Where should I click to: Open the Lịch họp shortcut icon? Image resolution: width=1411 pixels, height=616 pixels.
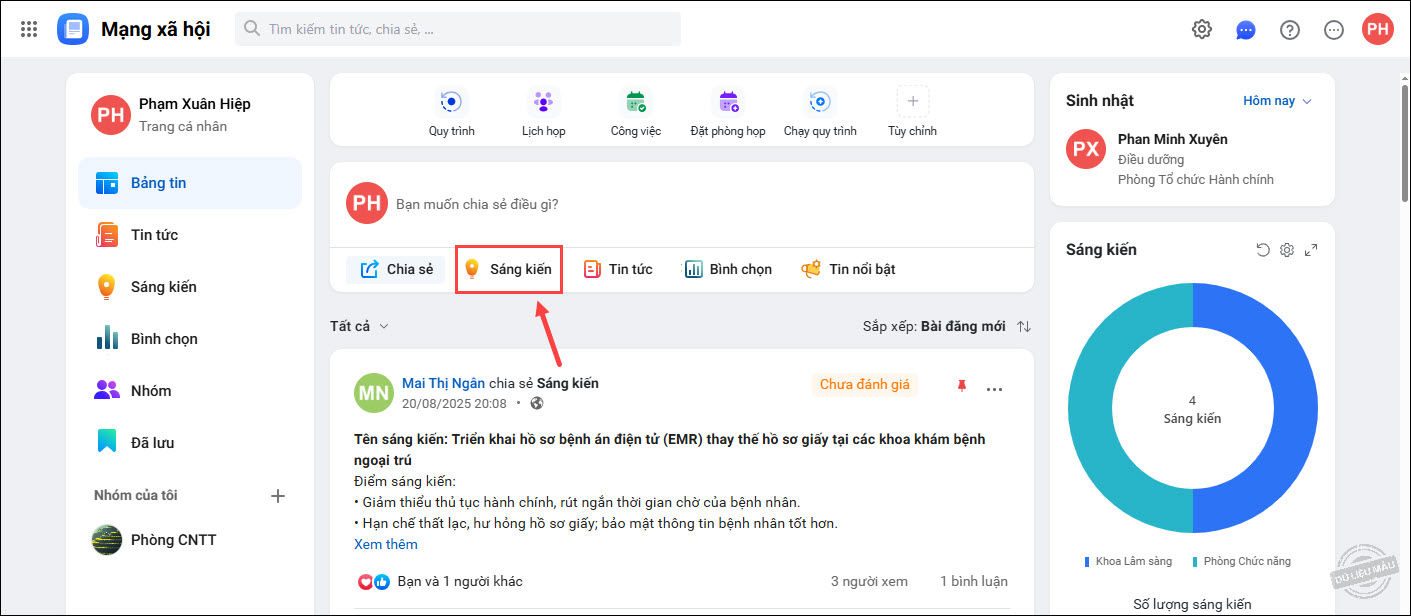[544, 101]
